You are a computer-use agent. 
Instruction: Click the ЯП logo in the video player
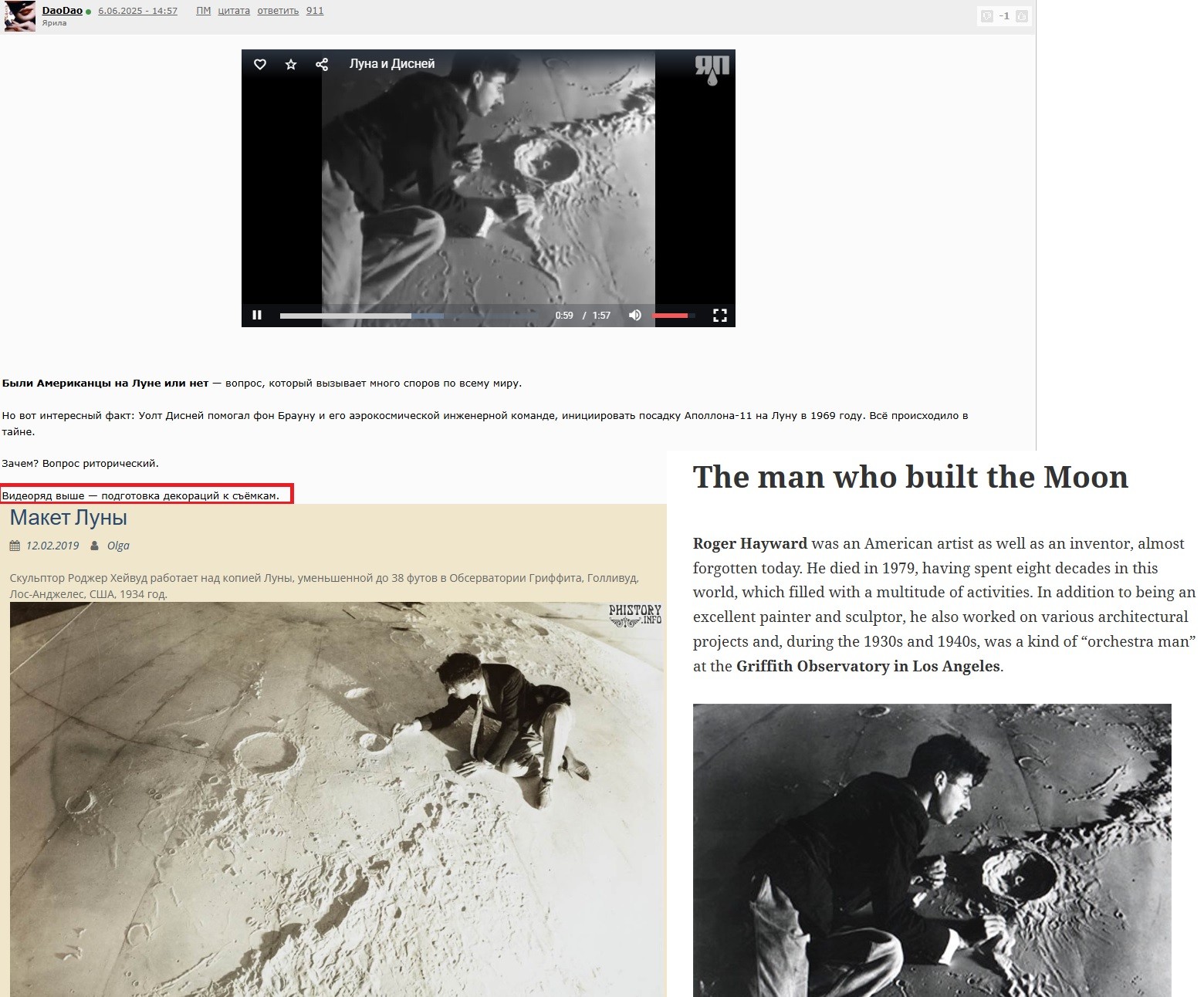pyautogui.click(x=712, y=69)
